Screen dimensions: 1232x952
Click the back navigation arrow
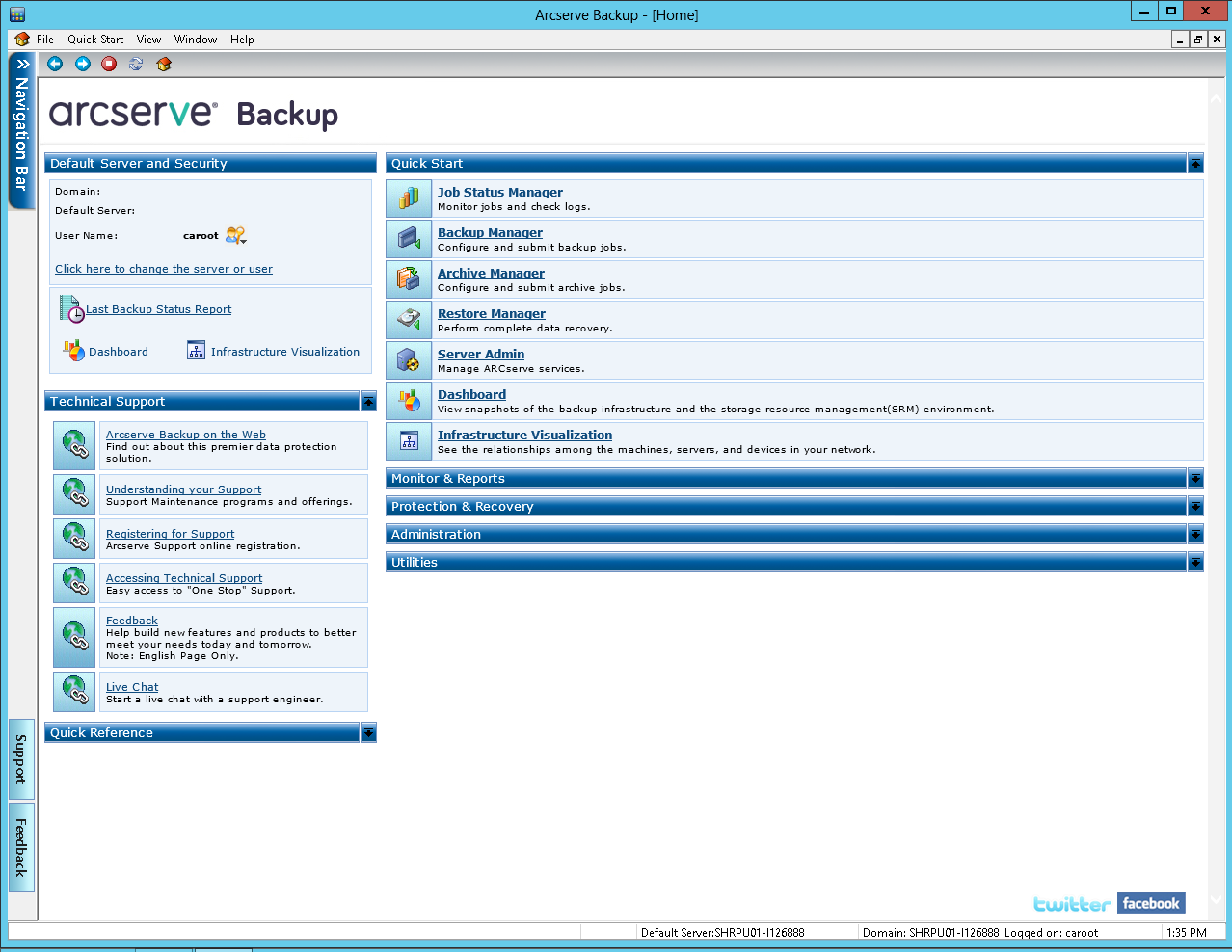[x=55, y=64]
